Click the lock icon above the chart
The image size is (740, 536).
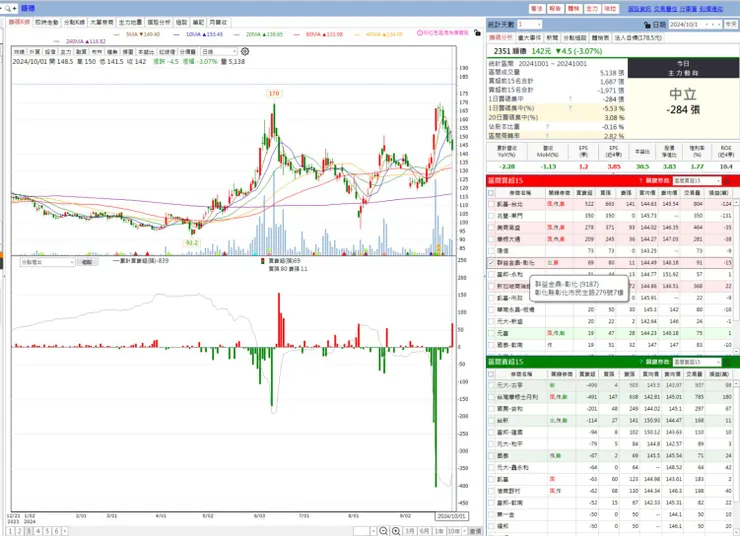(477, 33)
